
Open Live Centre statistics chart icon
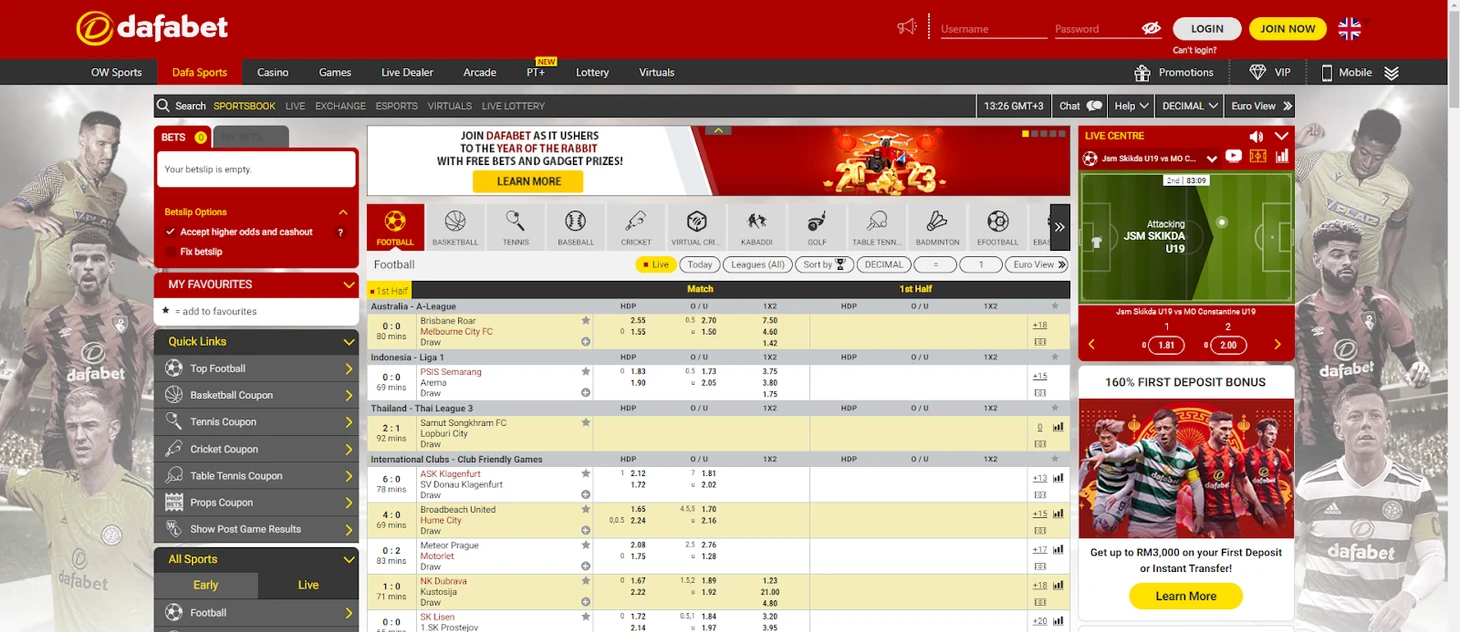pyautogui.click(x=1282, y=157)
